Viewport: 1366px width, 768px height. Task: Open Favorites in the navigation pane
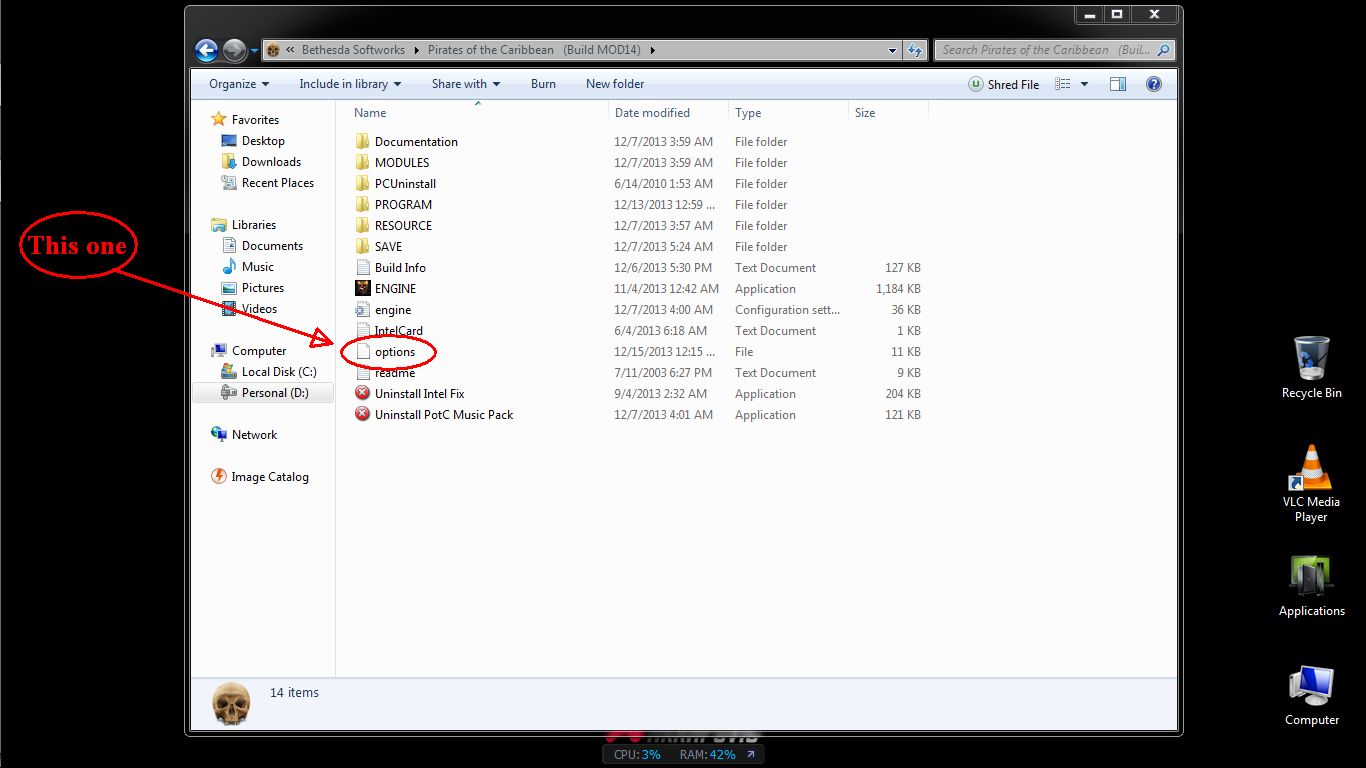point(255,120)
